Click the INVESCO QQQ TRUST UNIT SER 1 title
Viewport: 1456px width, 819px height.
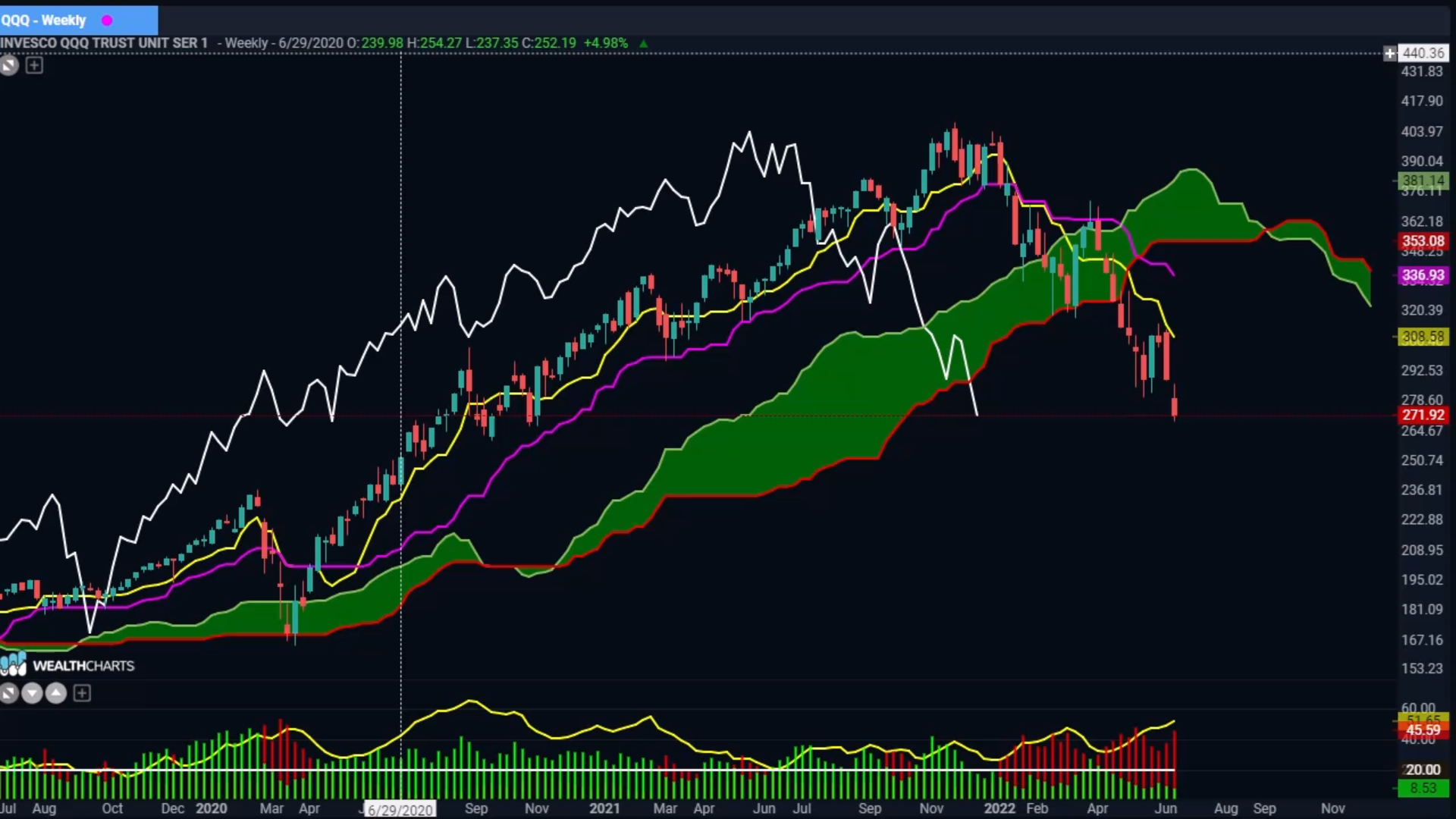click(104, 43)
